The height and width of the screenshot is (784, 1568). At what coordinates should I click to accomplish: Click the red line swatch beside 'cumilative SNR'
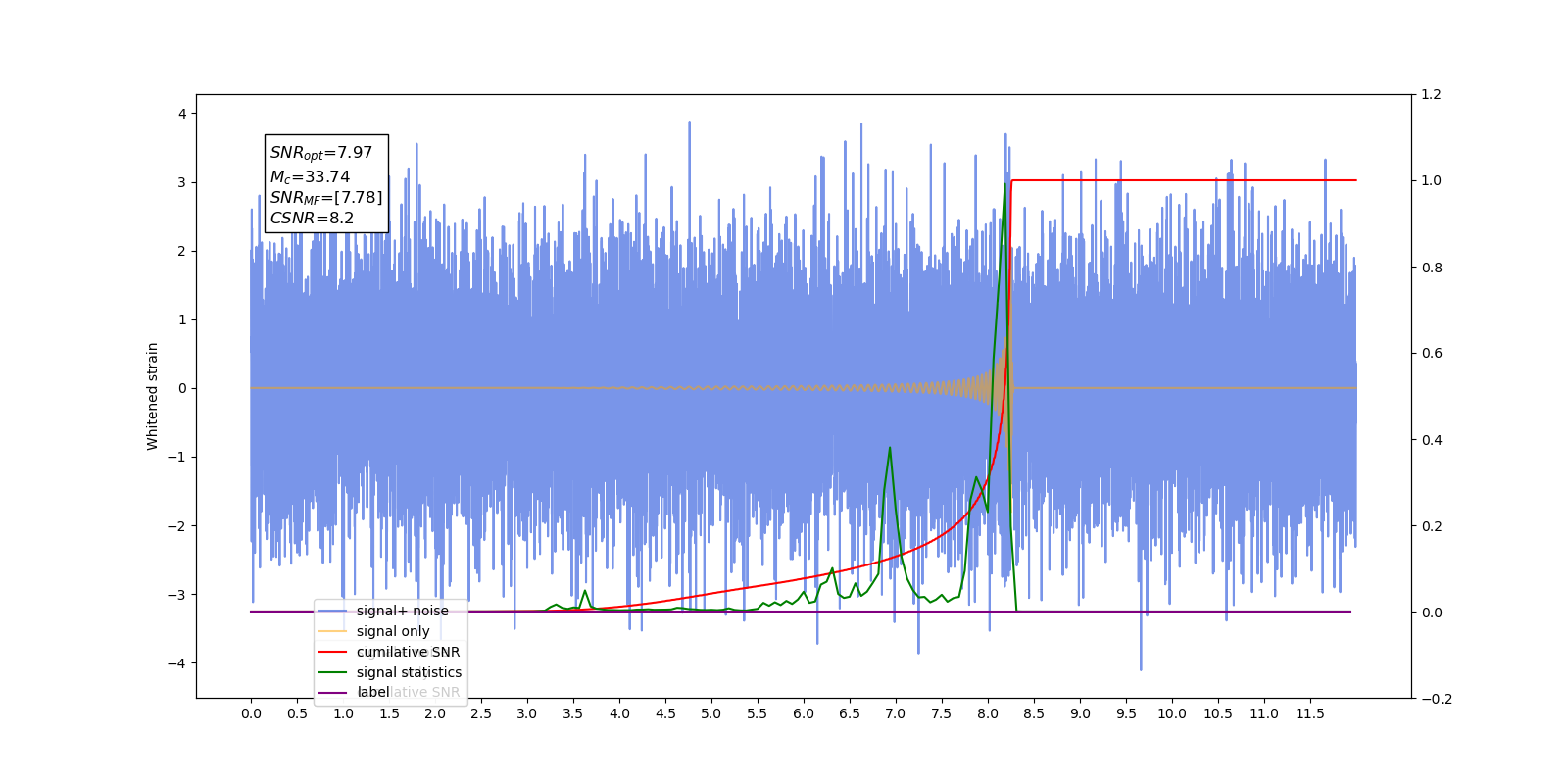333,652
